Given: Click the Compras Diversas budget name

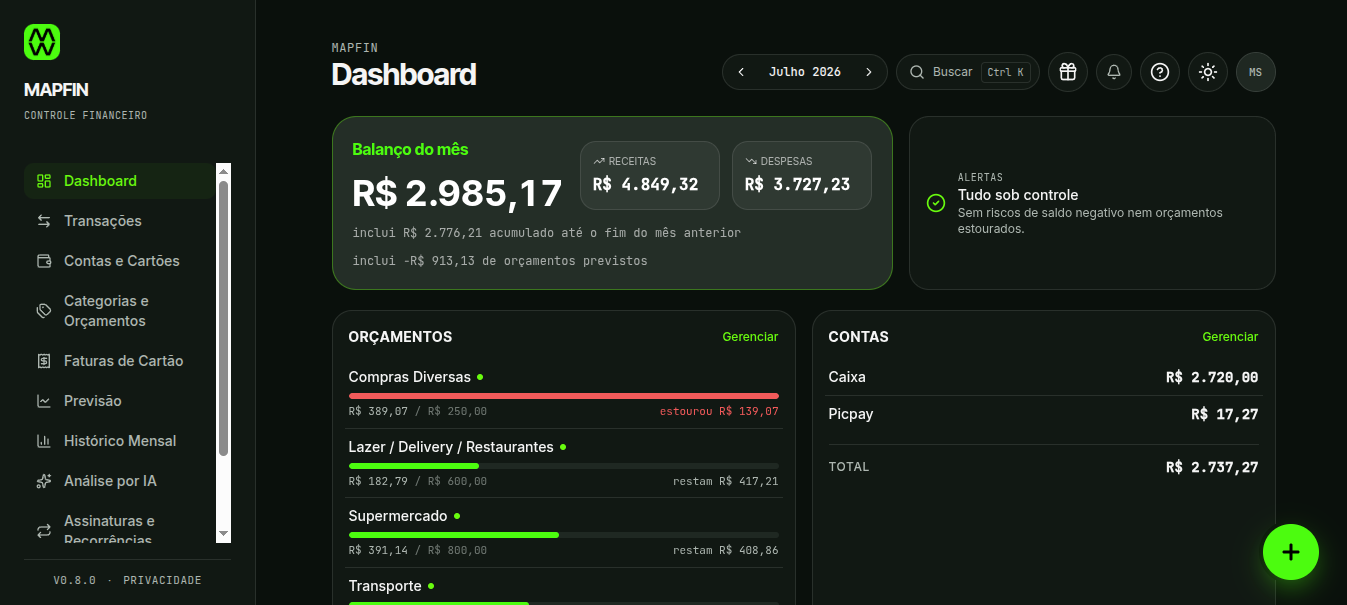Looking at the screenshot, I should 409,377.
